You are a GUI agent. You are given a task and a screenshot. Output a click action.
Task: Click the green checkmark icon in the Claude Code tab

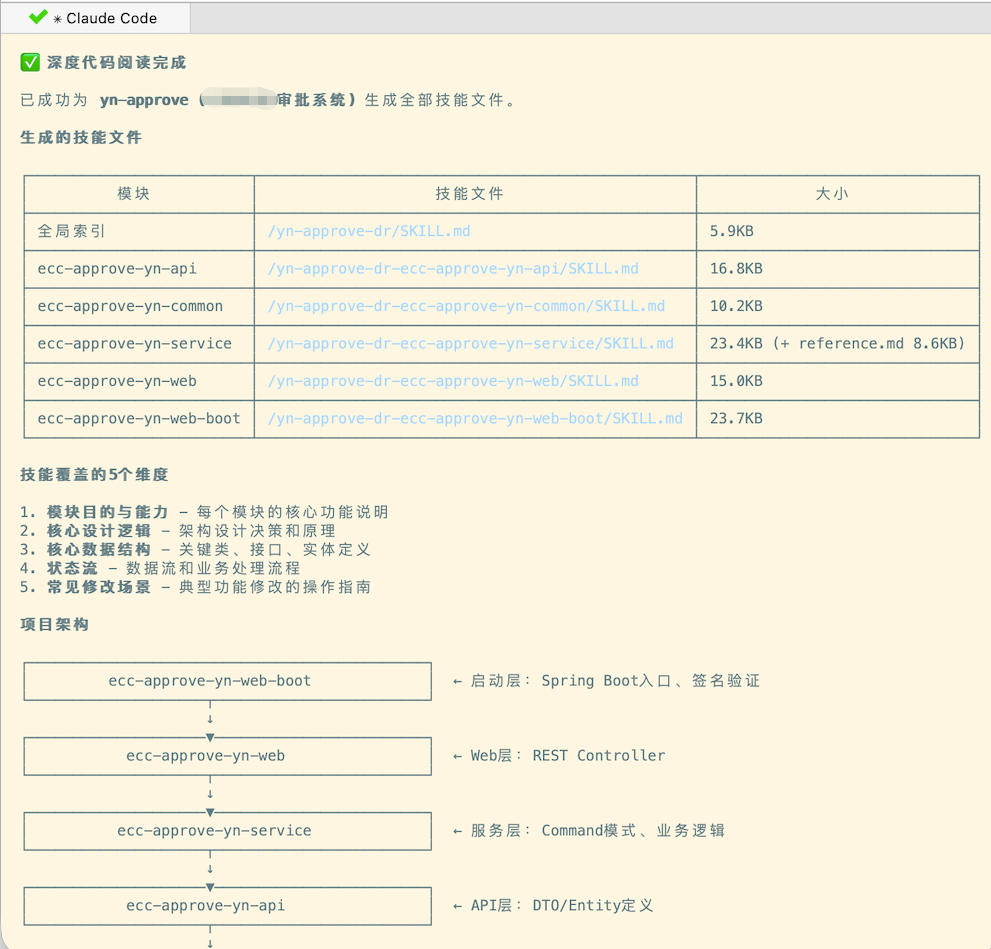(x=38, y=17)
